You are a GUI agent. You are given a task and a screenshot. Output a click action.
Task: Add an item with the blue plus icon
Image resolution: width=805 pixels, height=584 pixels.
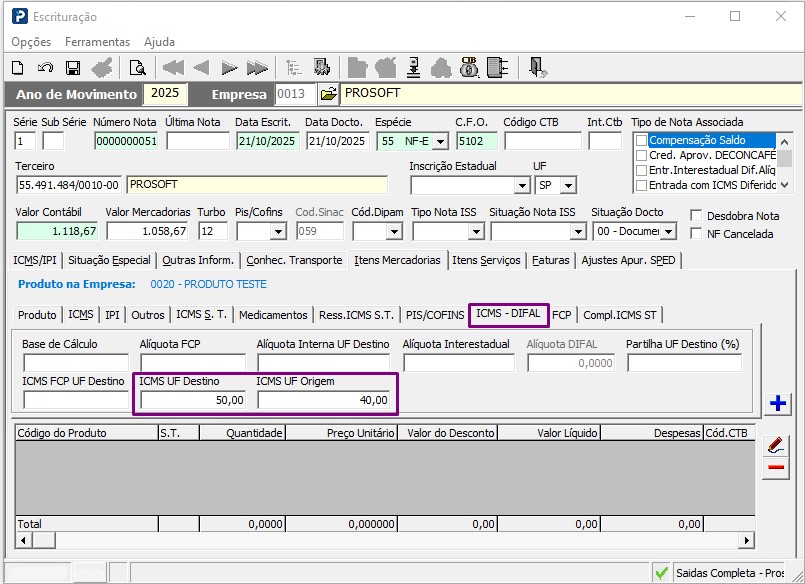[x=777, y=404]
